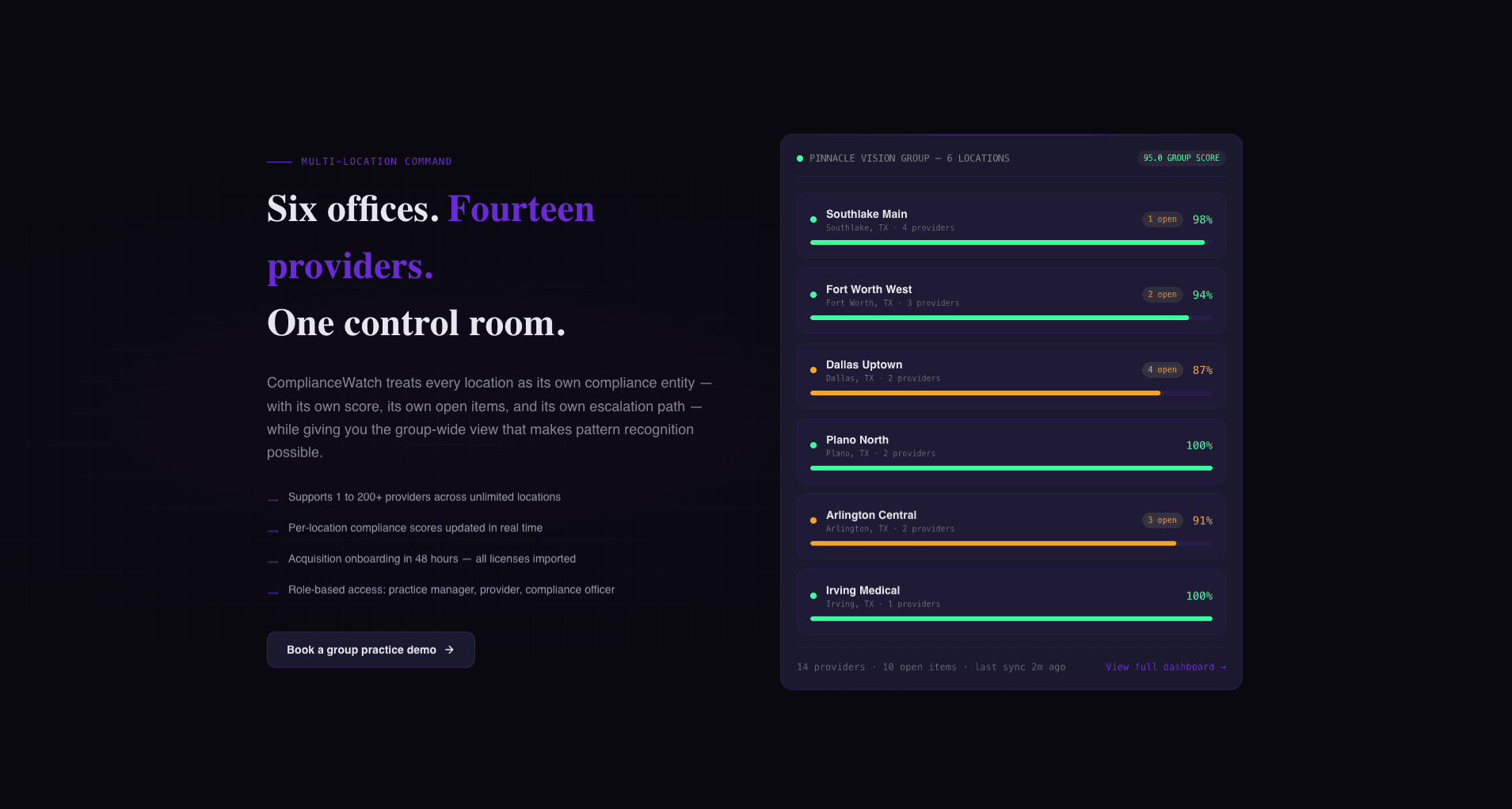Screen dimensions: 1512x809
Task: Click the arrow icon in demo button
Action: coord(449,650)
